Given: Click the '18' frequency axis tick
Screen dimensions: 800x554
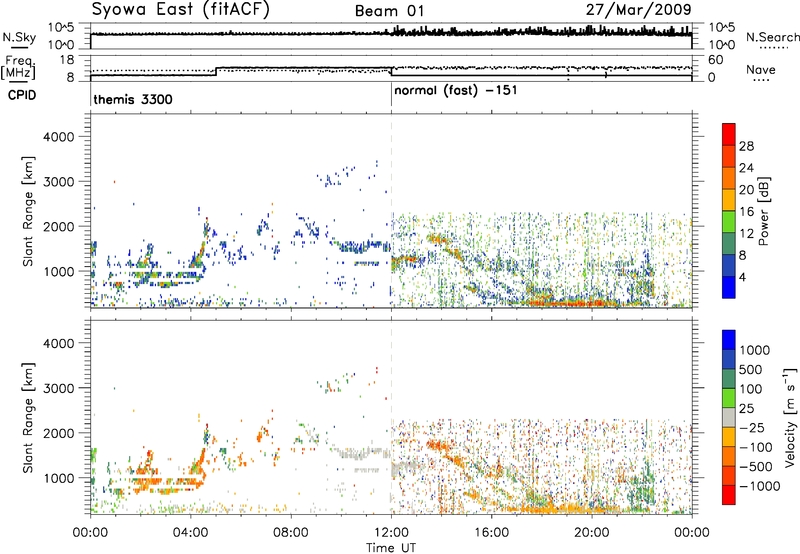Looking at the screenshot, I should [x=67, y=60].
